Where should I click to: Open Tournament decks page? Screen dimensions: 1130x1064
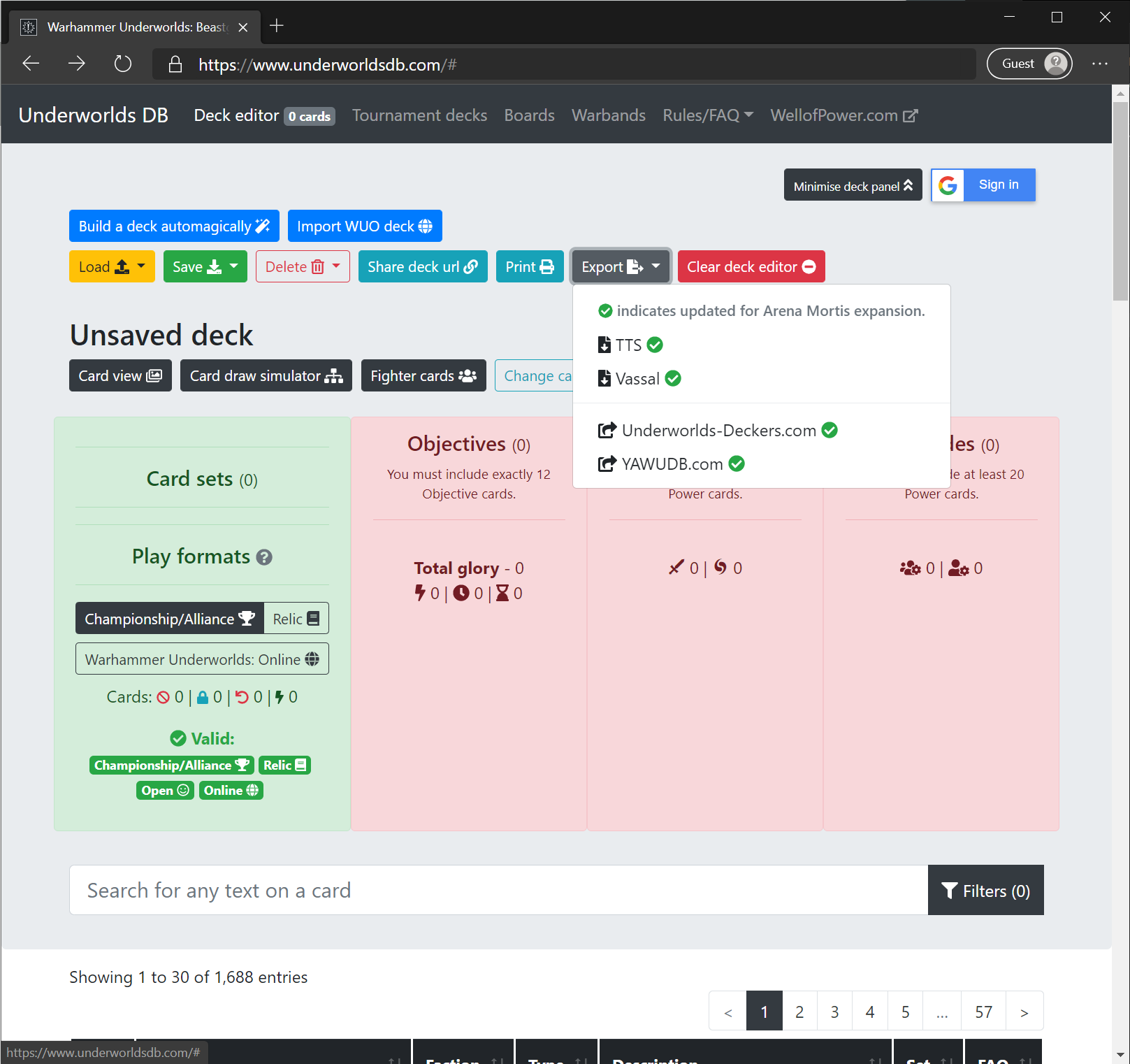[x=419, y=115]
